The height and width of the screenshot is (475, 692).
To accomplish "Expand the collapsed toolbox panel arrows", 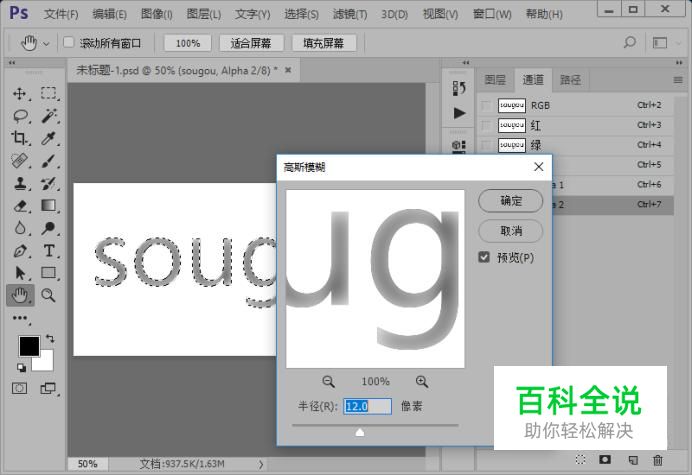I will (12, 62).
